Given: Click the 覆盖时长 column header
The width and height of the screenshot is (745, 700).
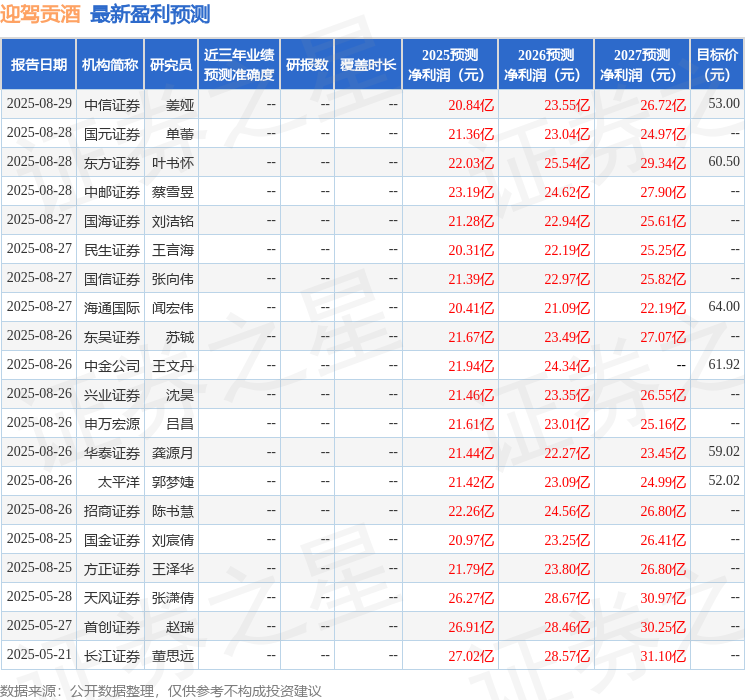Looking at the screenshot, I should point(367,65).
